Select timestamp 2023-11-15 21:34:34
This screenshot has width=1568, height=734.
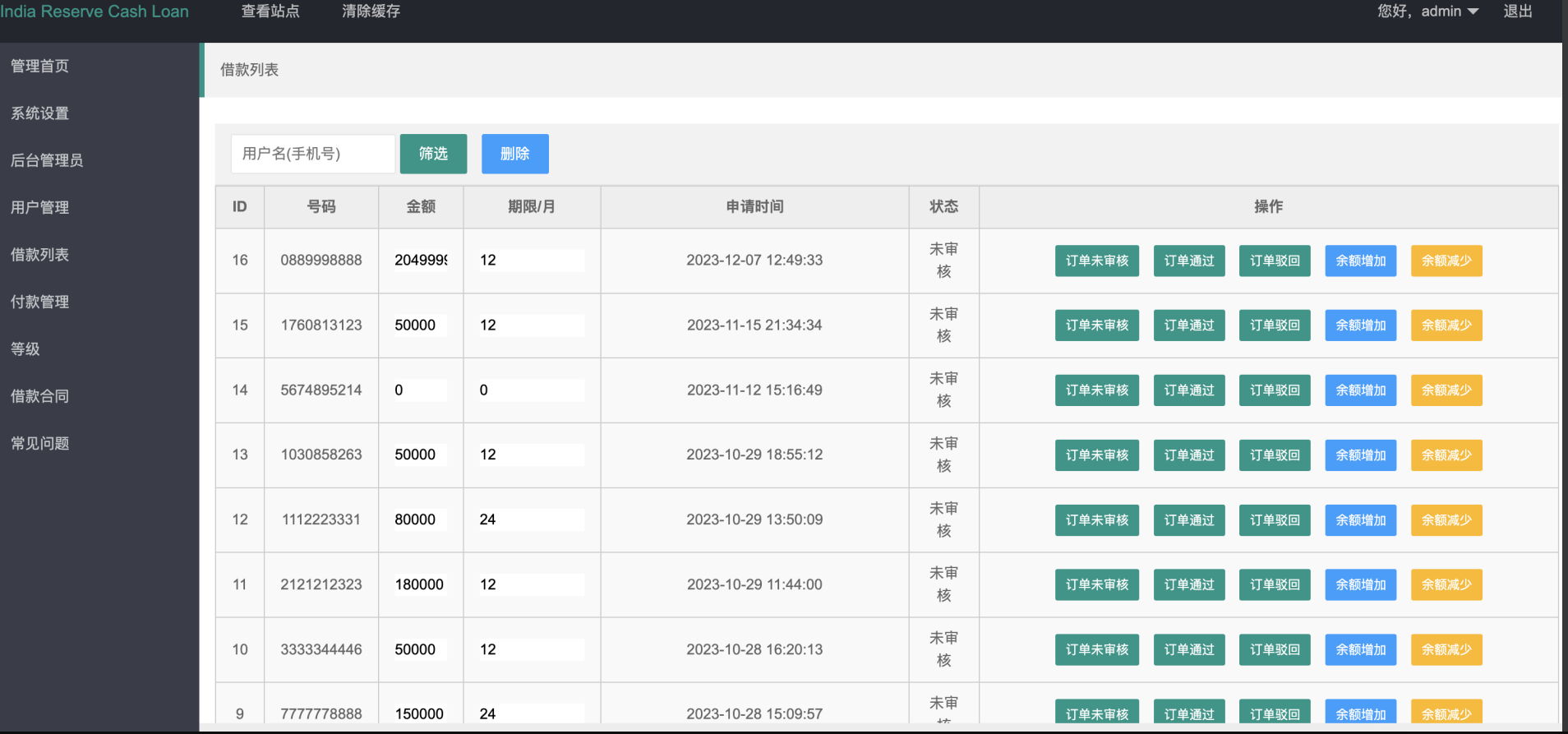(x=754, y=325)
